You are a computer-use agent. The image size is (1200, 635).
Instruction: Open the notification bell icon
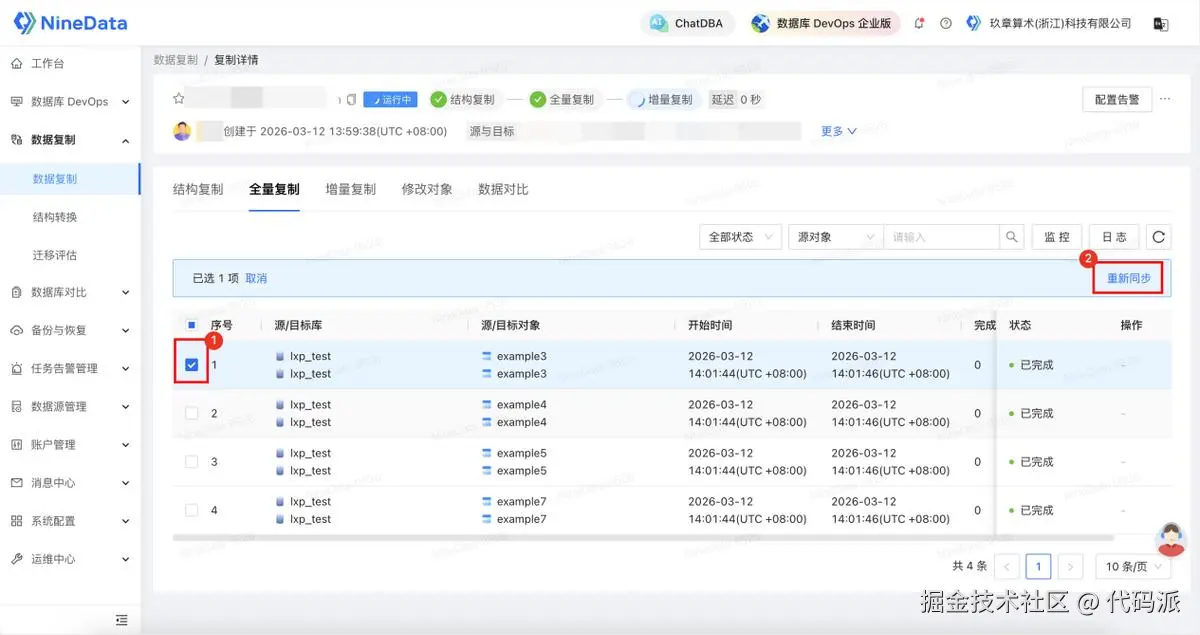tap(919, 23)
